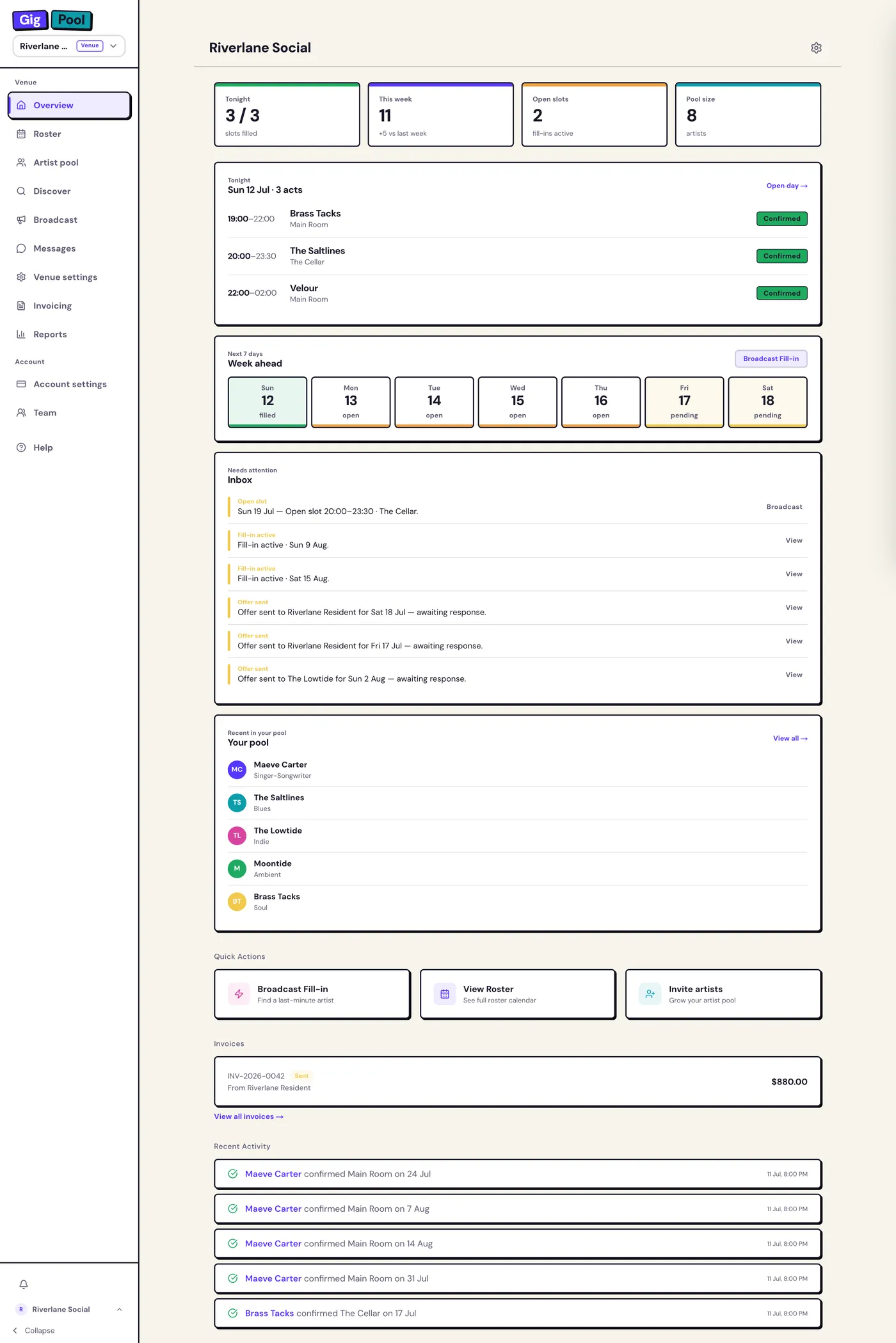Image resolution: width=896 pixels, height=1343 pixels.
Task: Click the lightning icon on Broadcast Fill-in card
Action: pos(239,994)
